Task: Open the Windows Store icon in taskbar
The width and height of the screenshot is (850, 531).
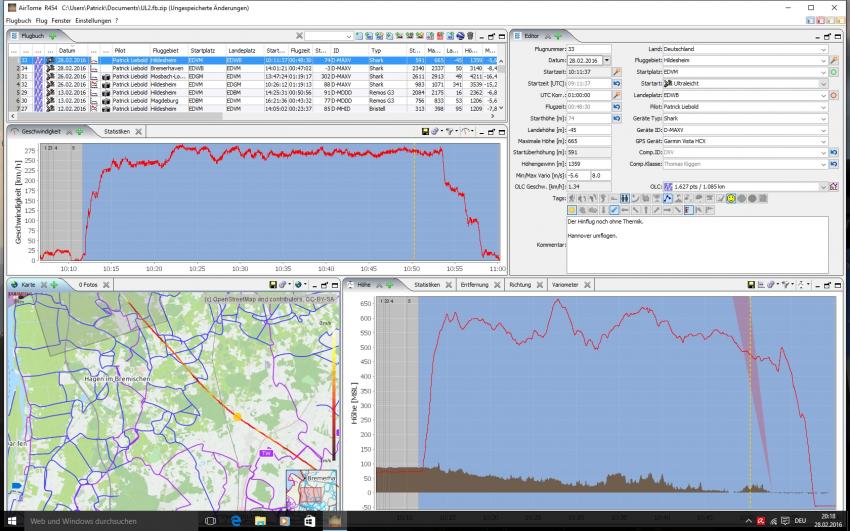Action: [x=309, y=521]
